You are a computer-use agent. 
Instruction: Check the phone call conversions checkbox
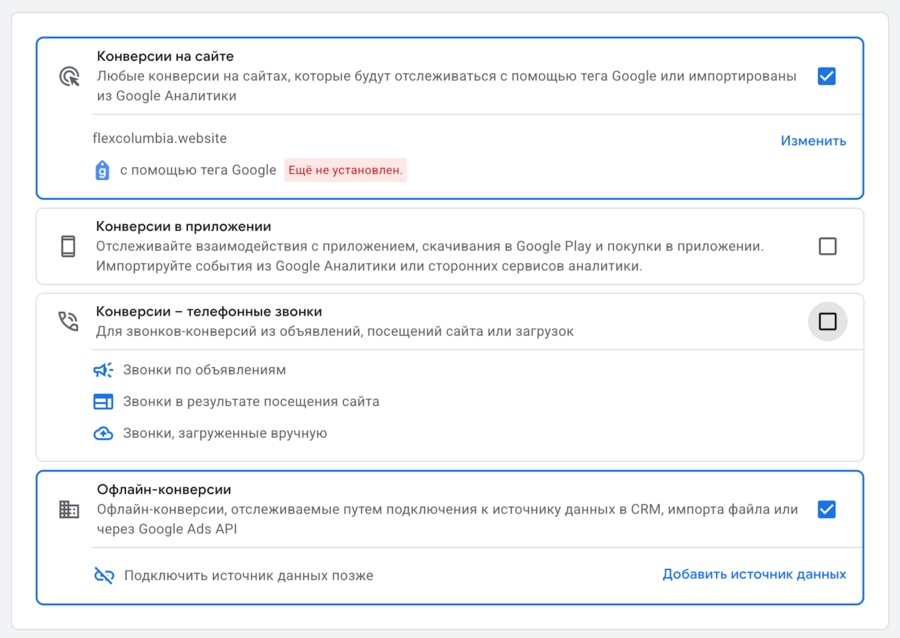pos(827,320)
